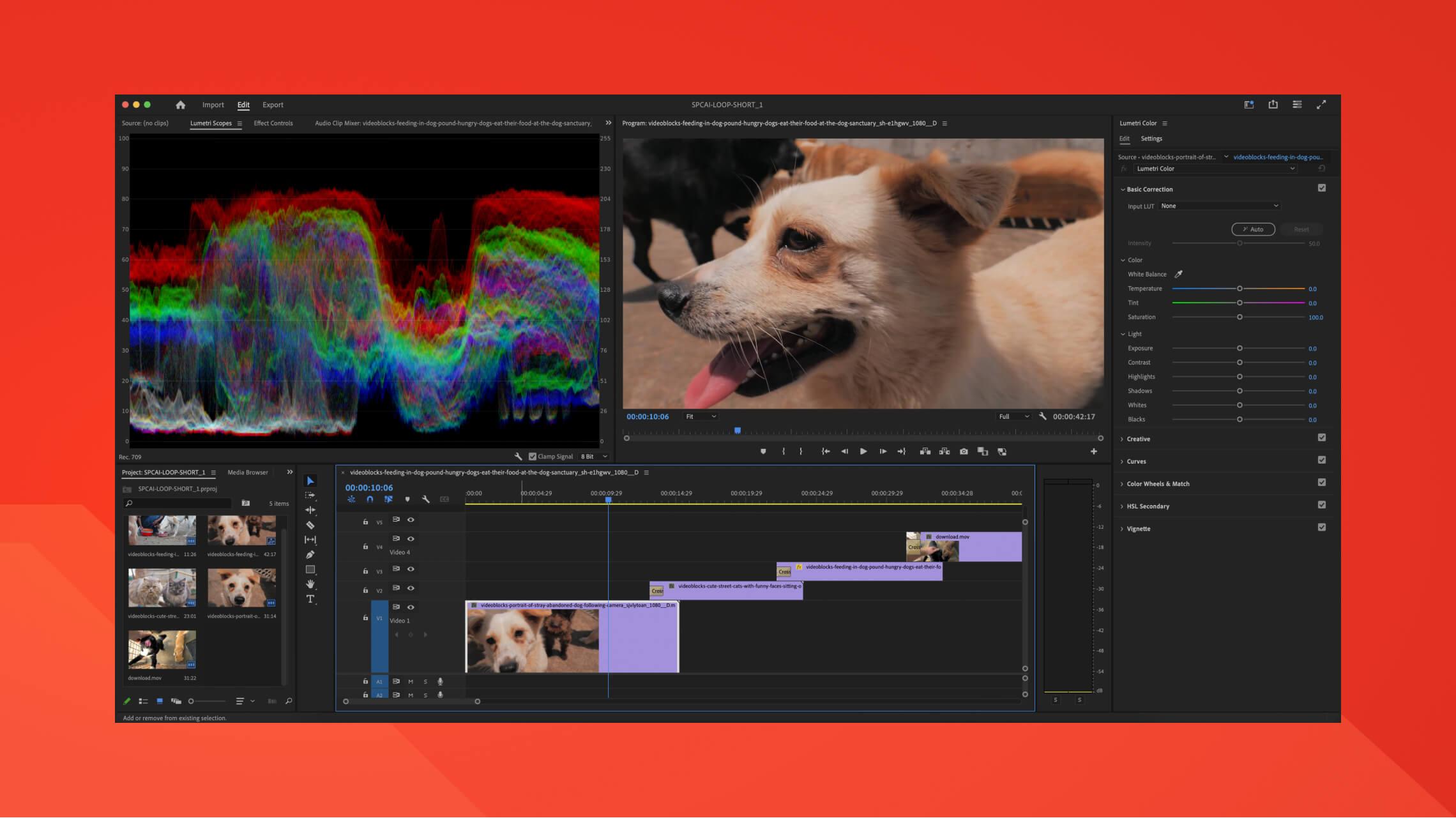Toggle the Clamp Signal checkbox

point(533,457)
